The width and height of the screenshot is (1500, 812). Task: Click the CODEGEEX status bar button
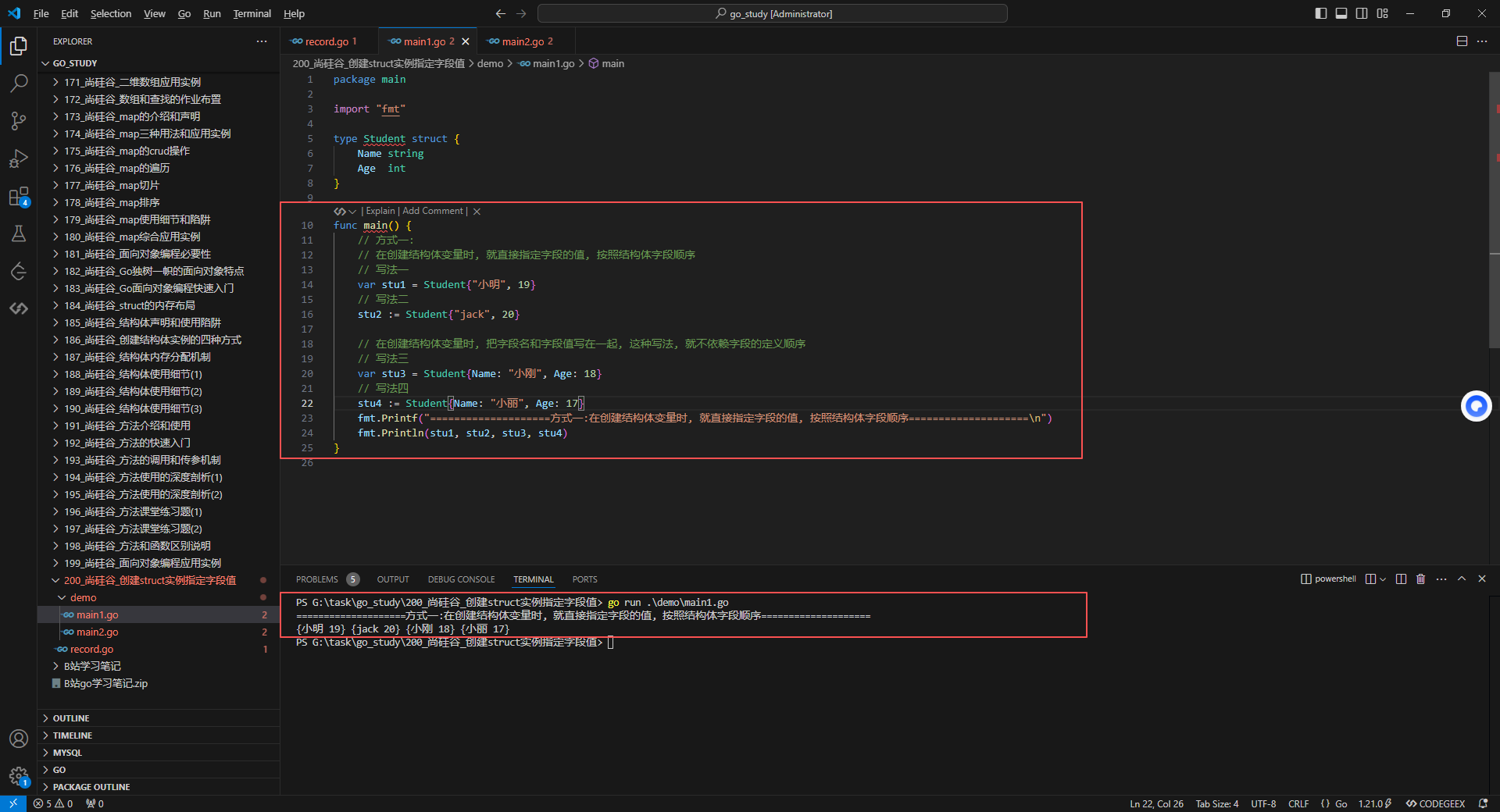[1436, 803]
